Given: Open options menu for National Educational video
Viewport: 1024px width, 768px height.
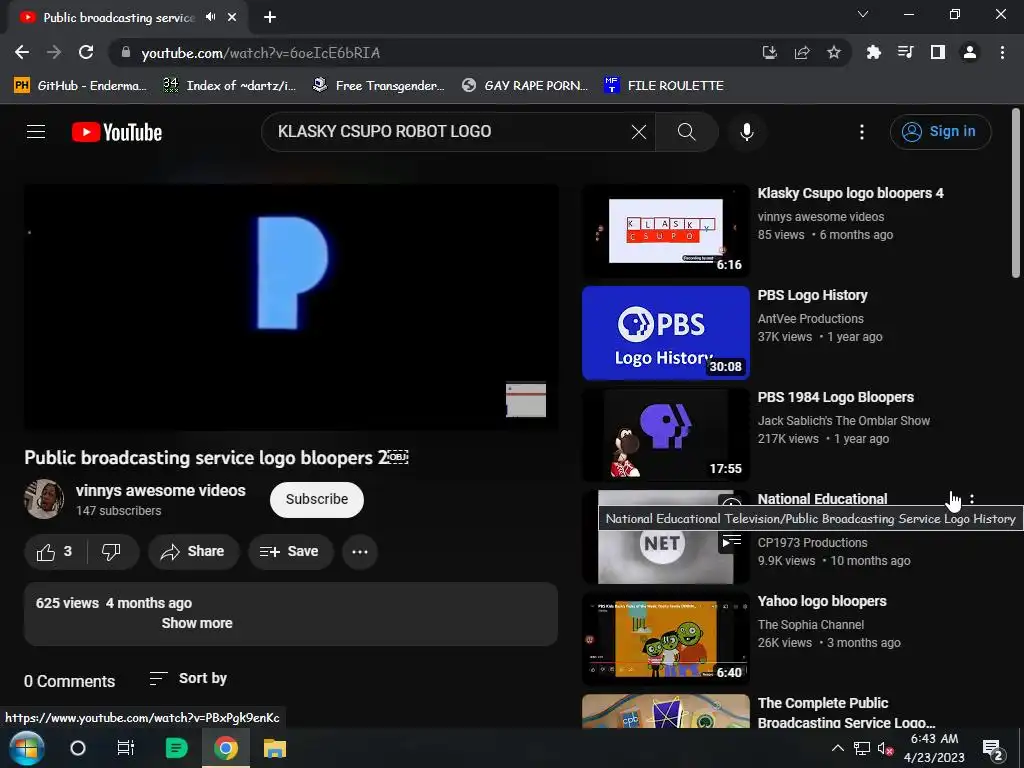Looking at the screenshot, I should coord(972,499).
